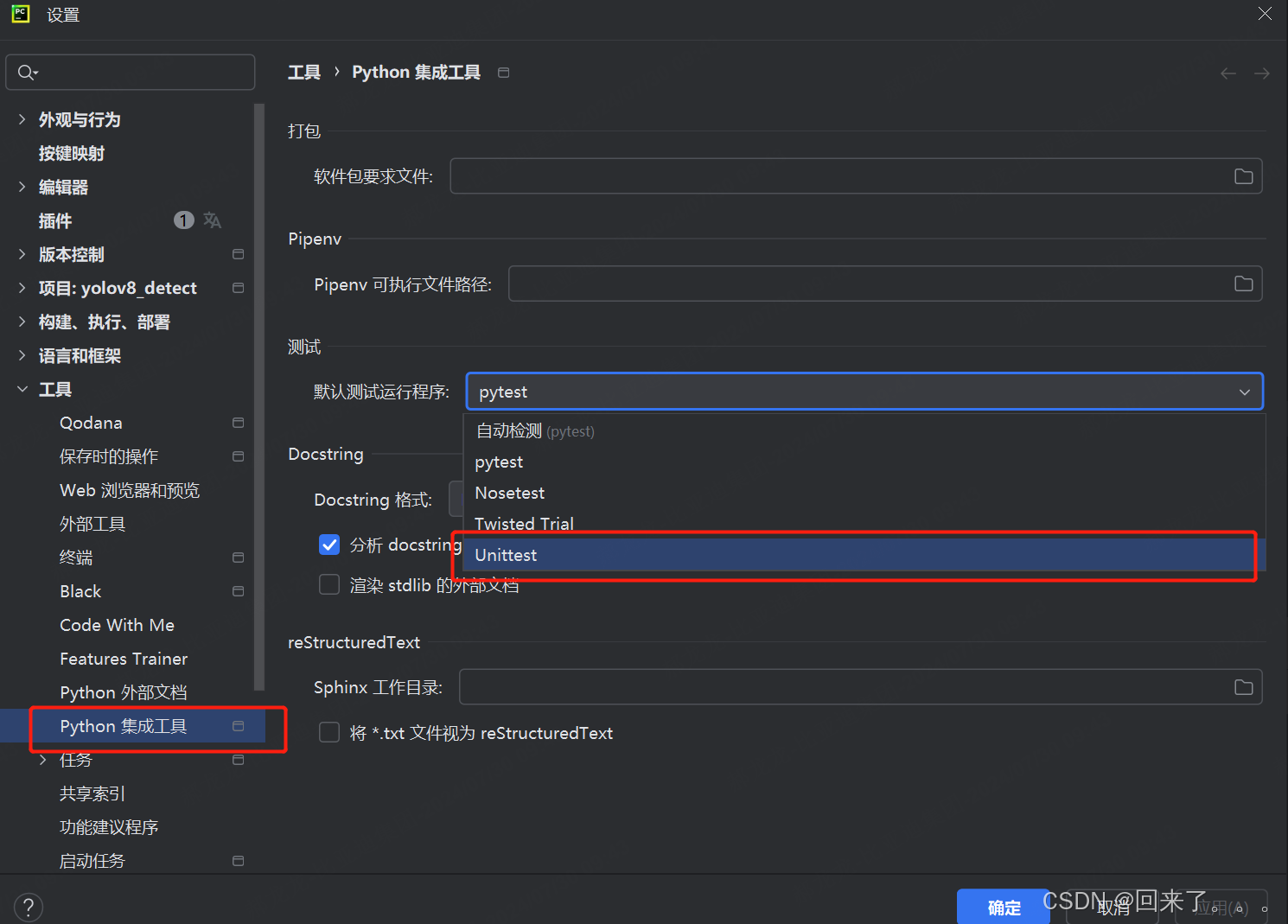Browse folder for package requirements file
This screenshot has height=924, width=1288.
pos(1243,176)
